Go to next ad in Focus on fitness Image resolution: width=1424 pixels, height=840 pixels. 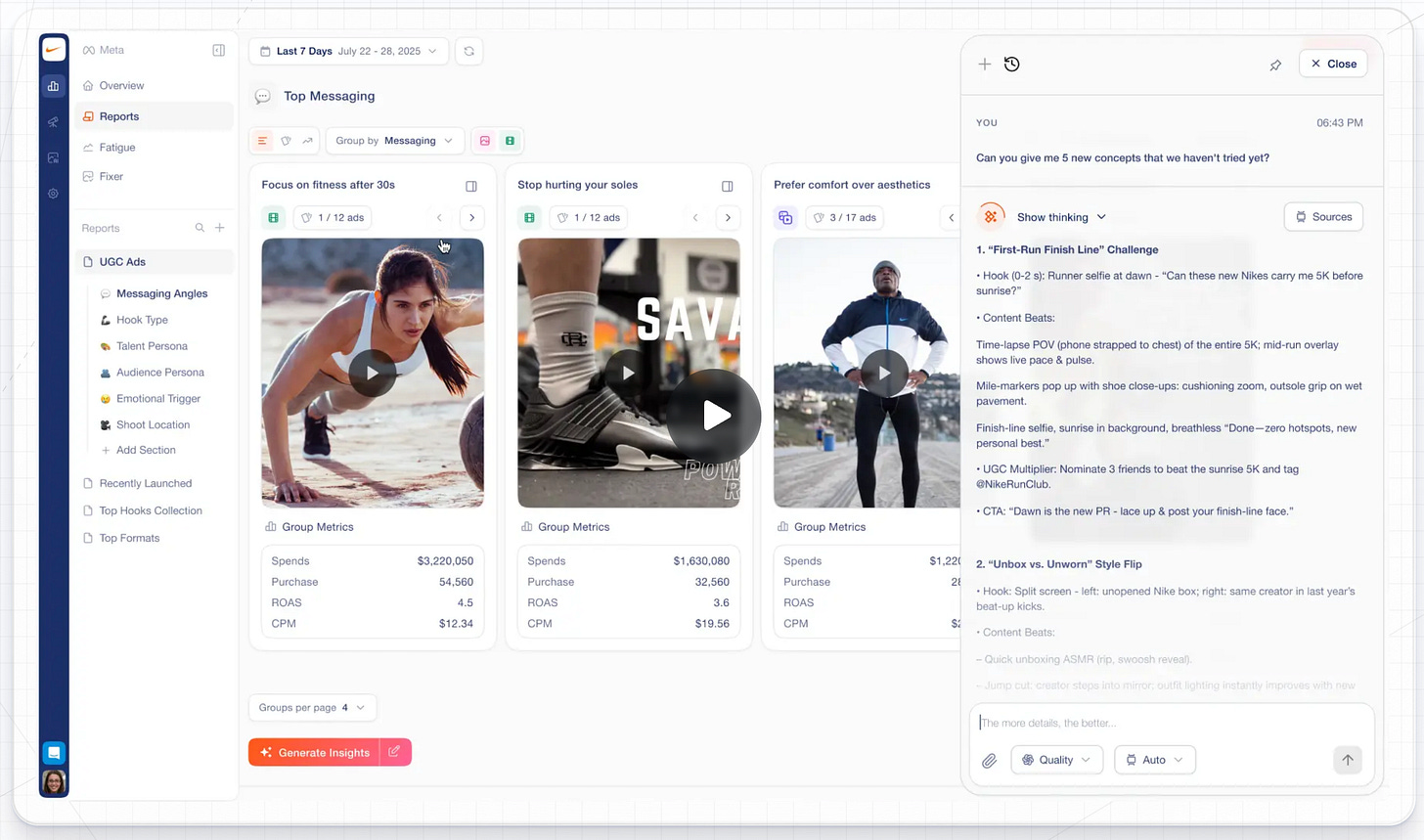pos(472,217)
